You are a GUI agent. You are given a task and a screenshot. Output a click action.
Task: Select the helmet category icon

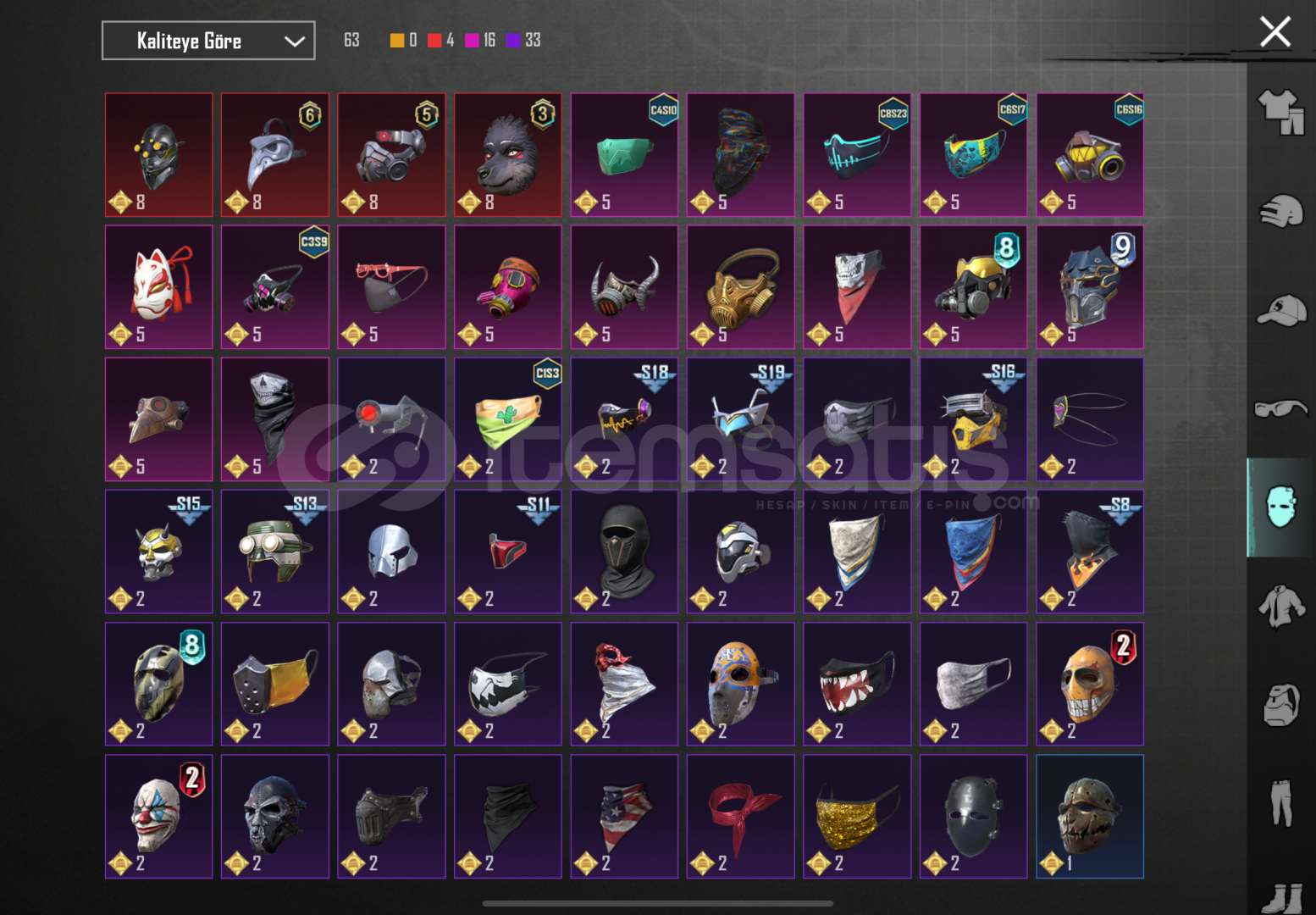1281,211
